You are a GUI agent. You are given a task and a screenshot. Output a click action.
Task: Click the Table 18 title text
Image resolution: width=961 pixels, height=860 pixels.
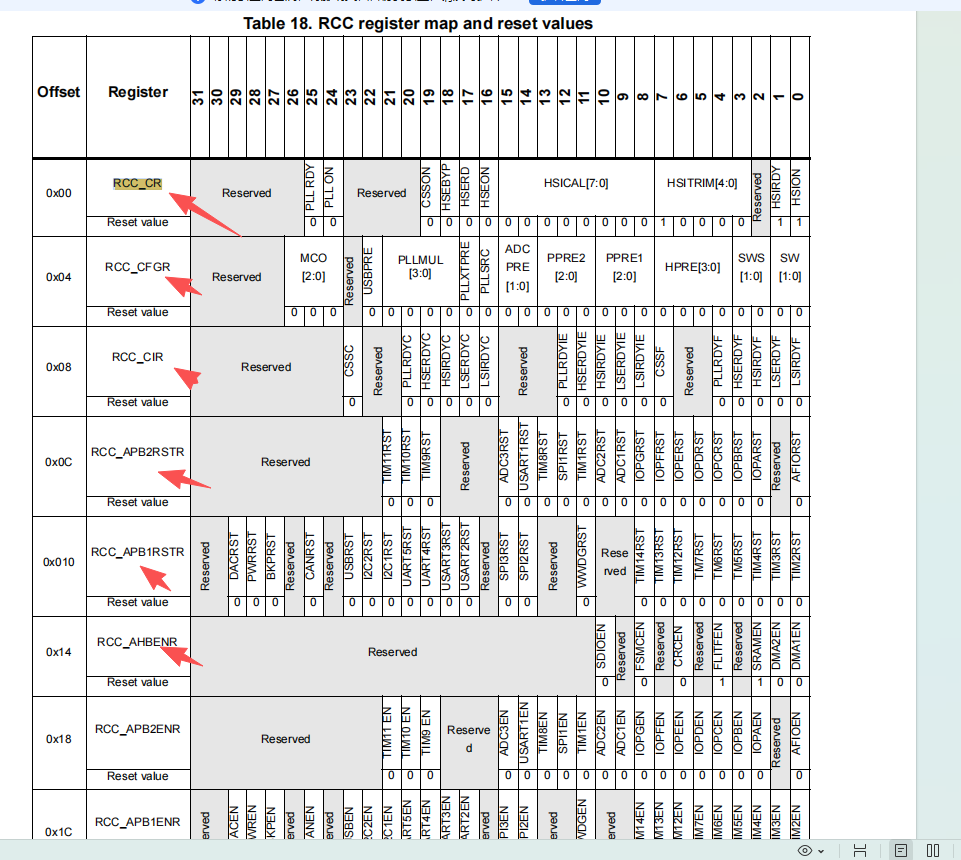click(x=418, y=23)
